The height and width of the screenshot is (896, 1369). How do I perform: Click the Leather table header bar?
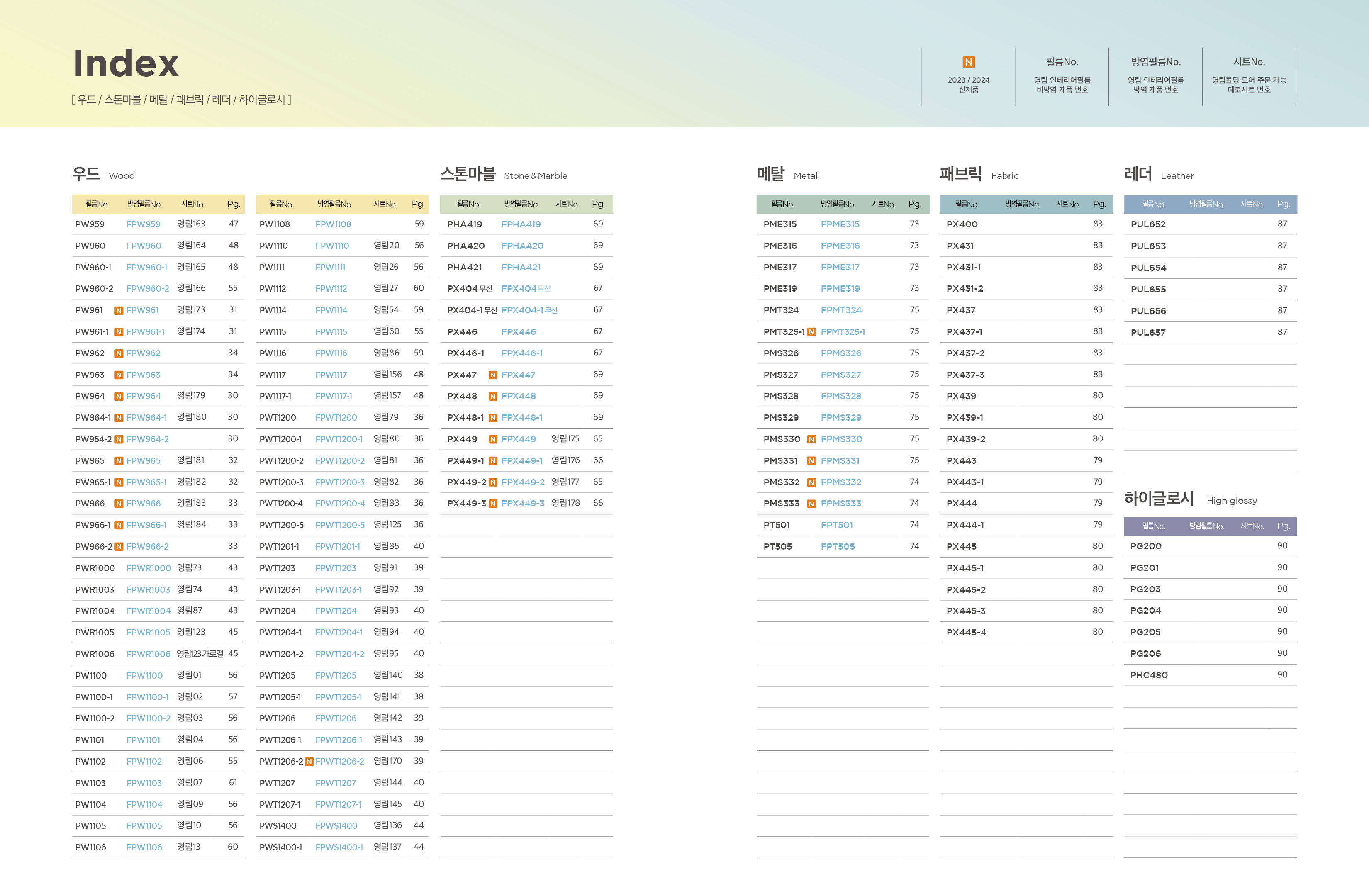[1210, 204]
